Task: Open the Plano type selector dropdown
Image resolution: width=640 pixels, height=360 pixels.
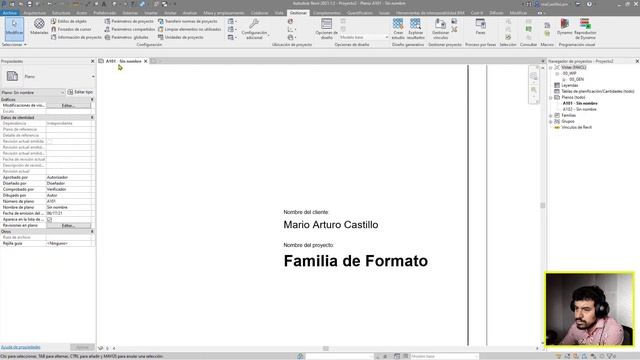Action: tap(93, 76)
